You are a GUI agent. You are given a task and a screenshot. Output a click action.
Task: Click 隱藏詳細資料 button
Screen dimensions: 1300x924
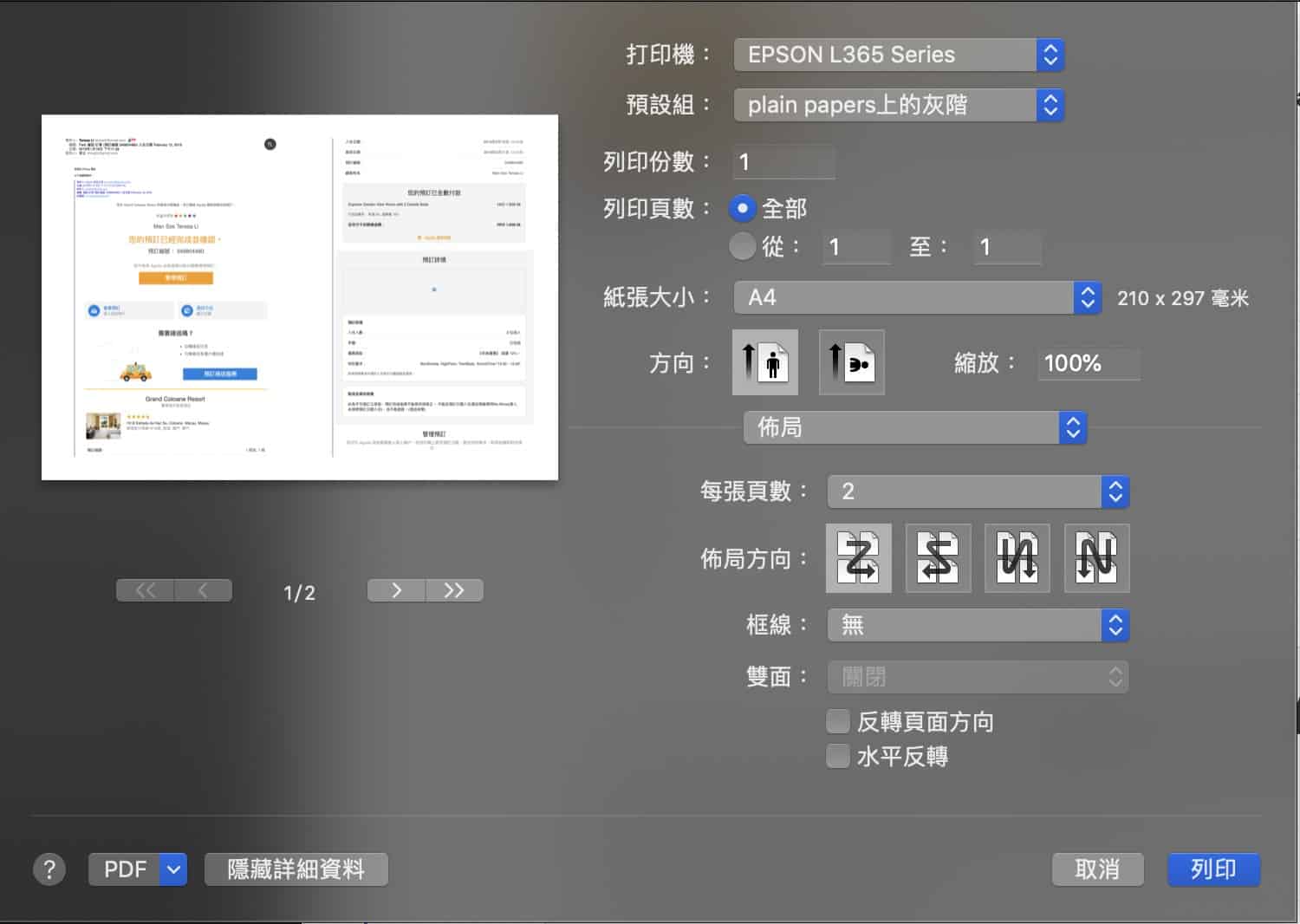point(296,869)
